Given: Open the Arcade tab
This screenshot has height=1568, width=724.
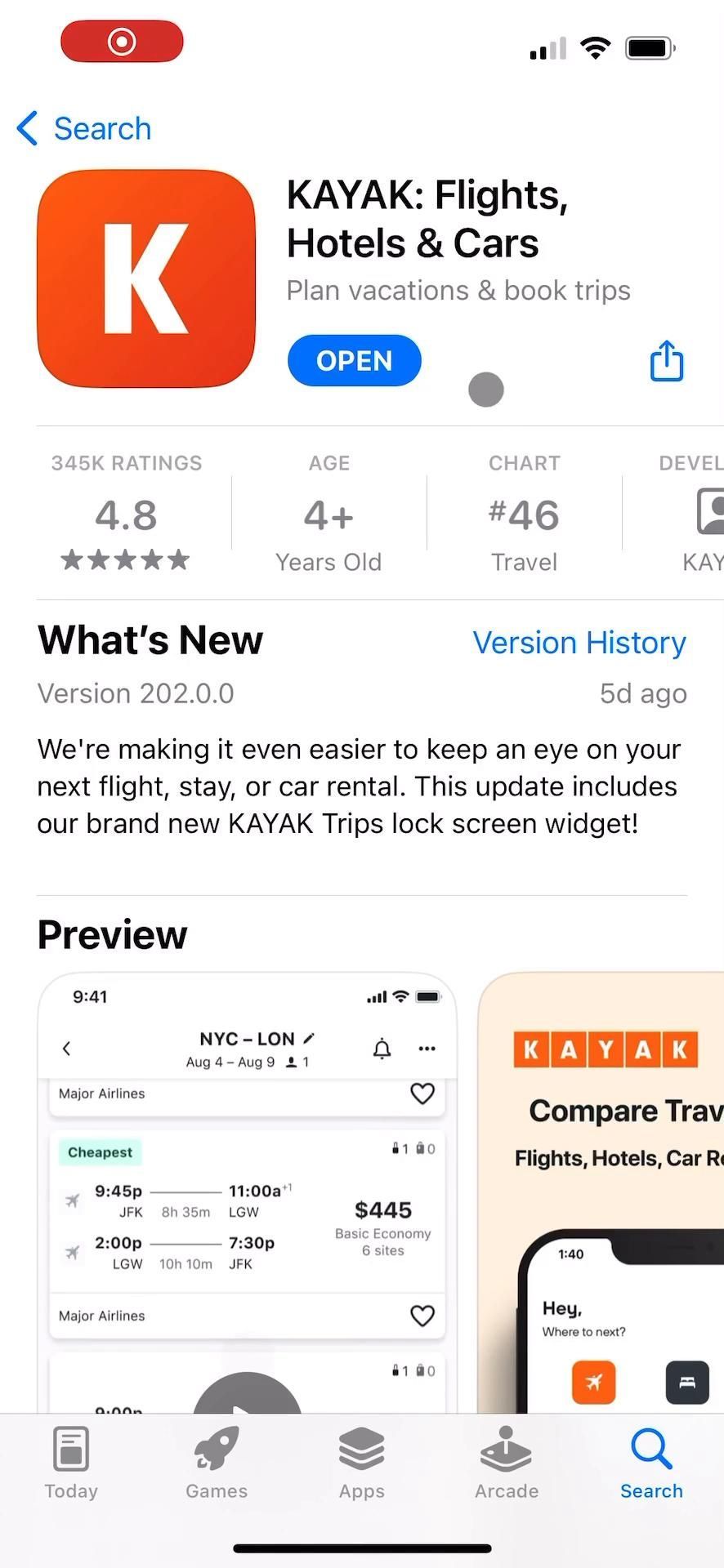Looking at the screenshot, I should pyautogui.click(x=507, y=1463).
